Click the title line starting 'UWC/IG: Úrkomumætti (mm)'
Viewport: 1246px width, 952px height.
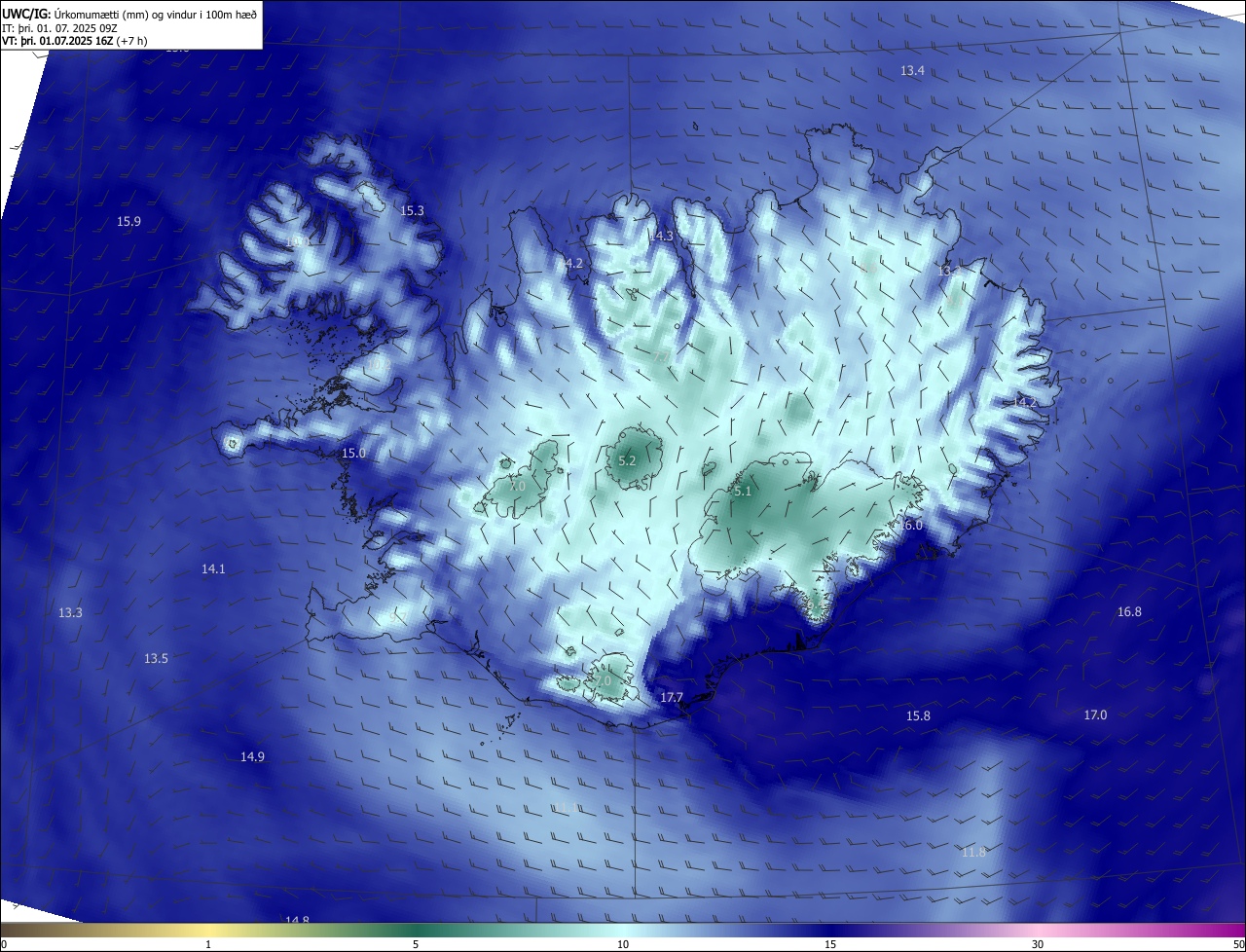pos(129,13)
